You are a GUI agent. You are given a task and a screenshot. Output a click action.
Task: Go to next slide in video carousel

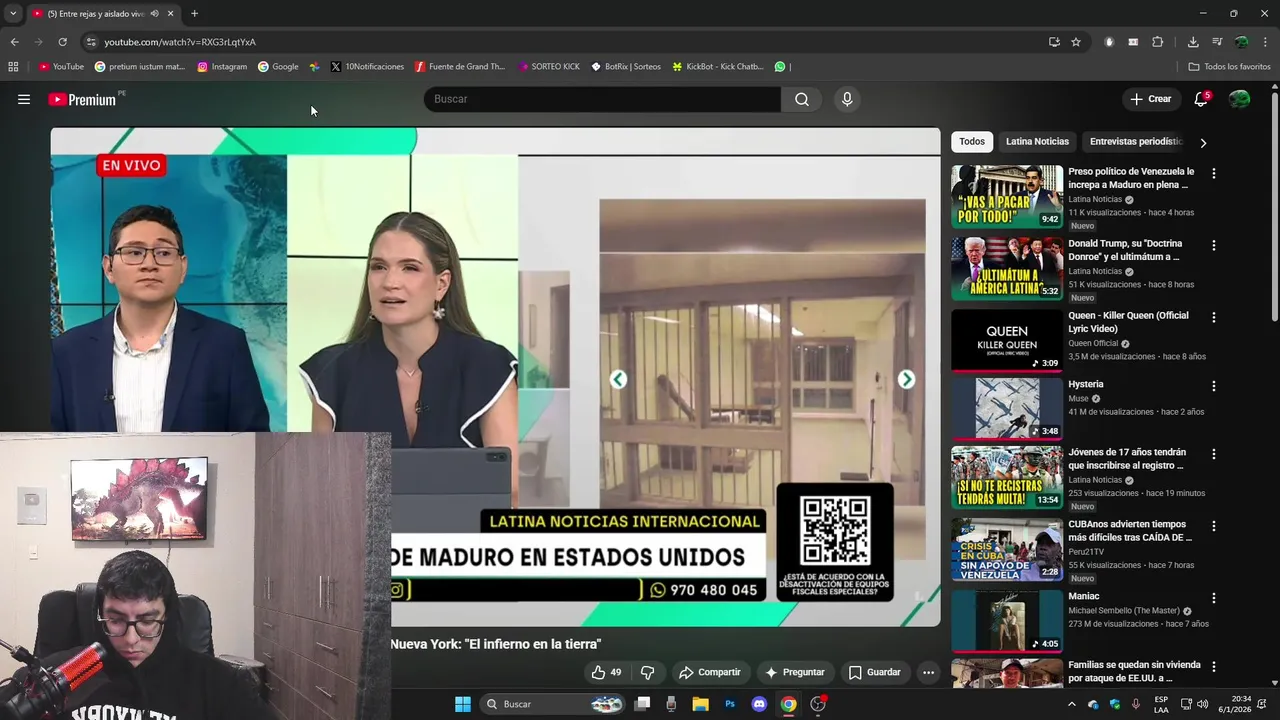tap(906, 379)
